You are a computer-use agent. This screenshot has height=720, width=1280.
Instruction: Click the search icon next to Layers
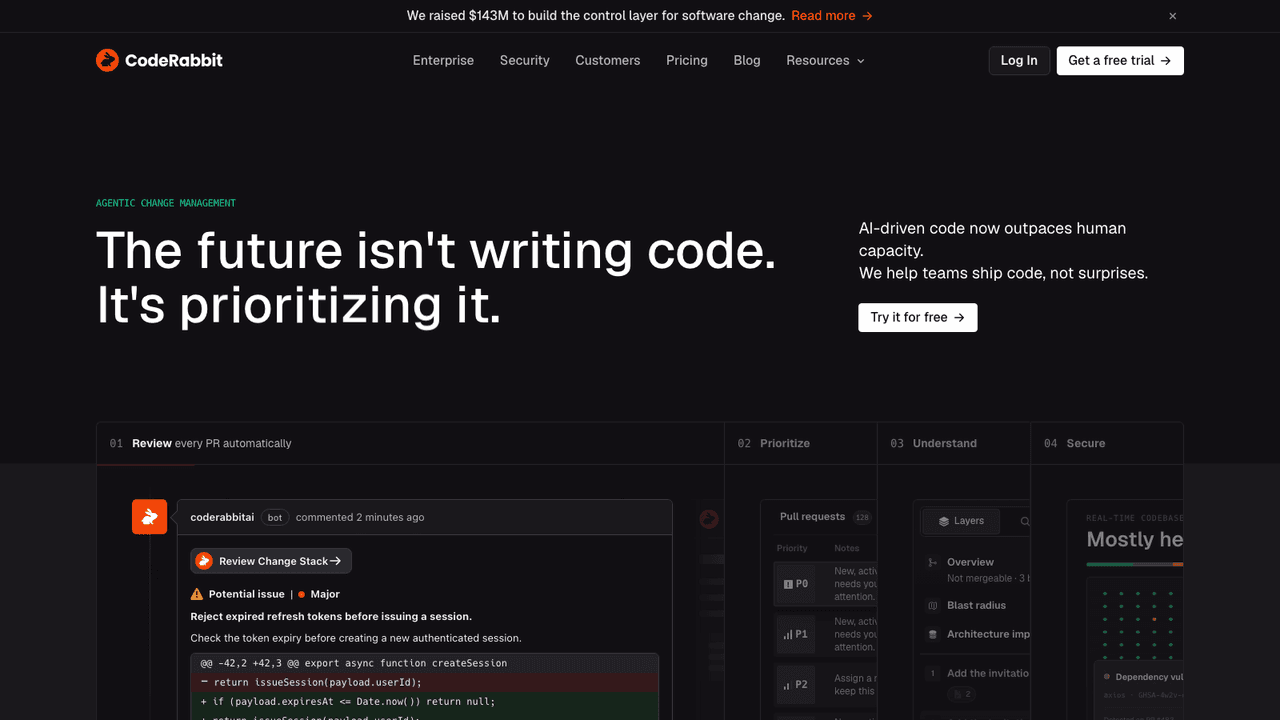[x=1025, y=521]
